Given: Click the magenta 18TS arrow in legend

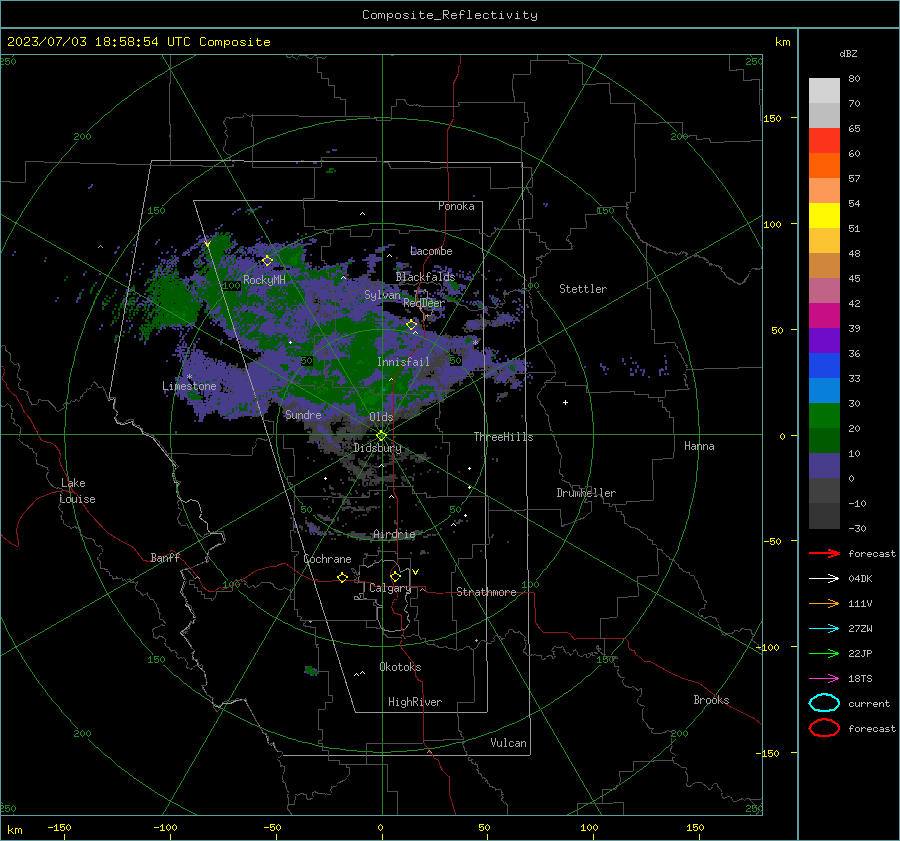Looking at the screenshot, I should coord(824,679).
